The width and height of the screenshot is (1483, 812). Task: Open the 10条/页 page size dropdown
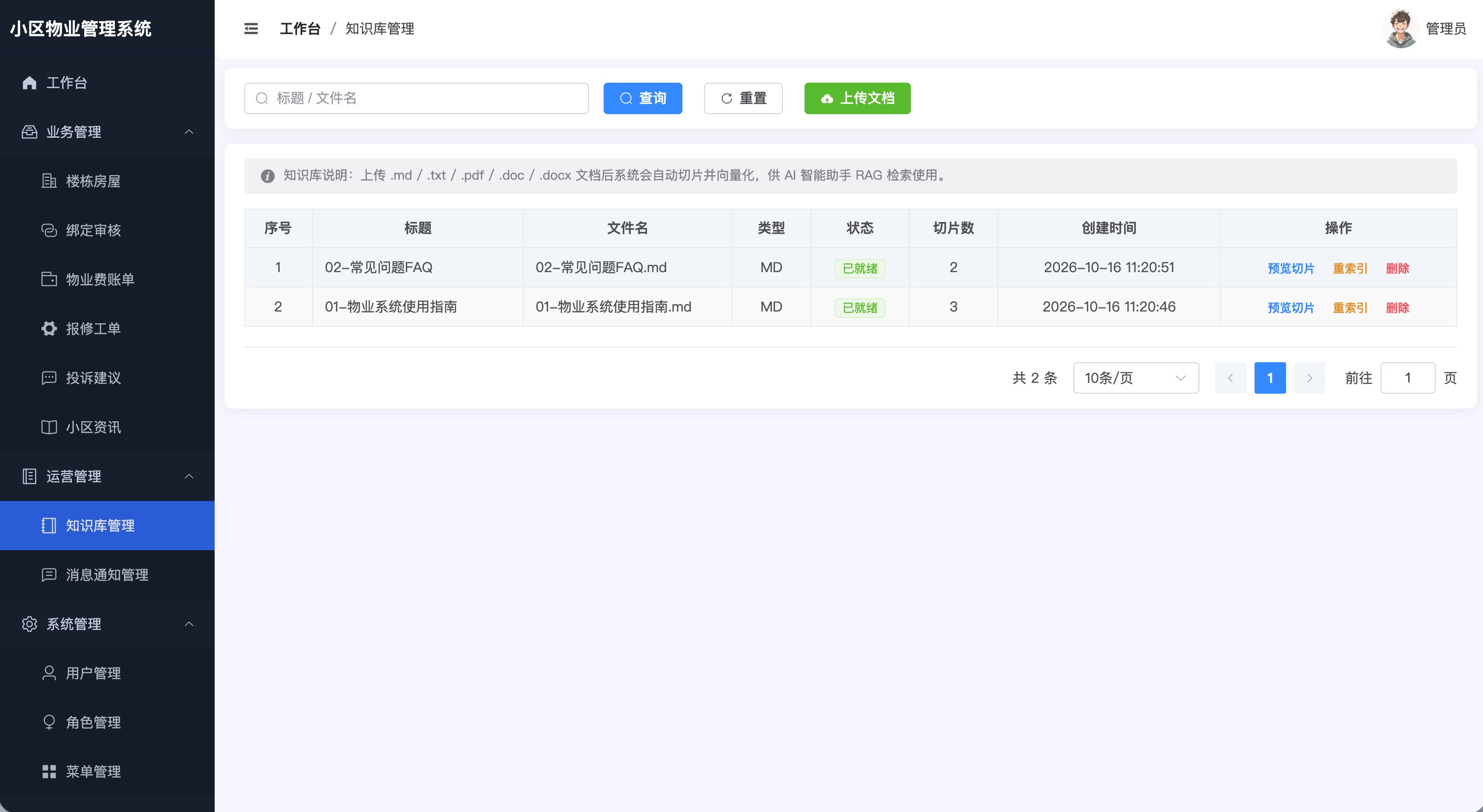coord(1136,378)
